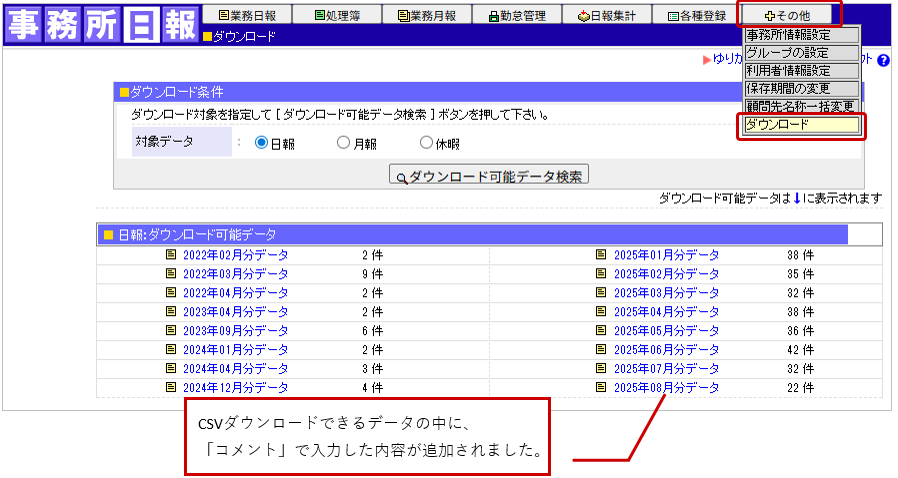Viewport: 898px width, 478px height.
Task: Select the 月報 radio button
Action: [343, 143]
